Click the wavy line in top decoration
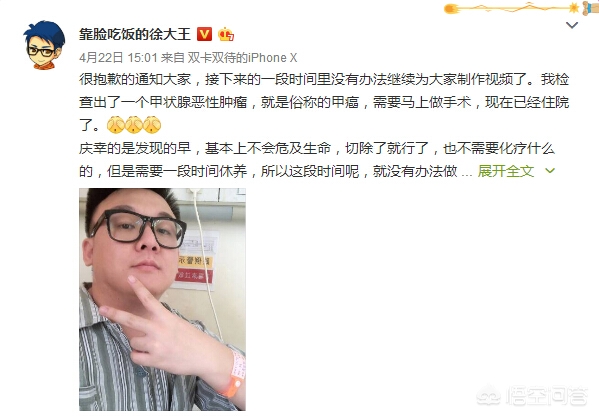This screenshot has height=417, width=599. click(x=514, y=8)
